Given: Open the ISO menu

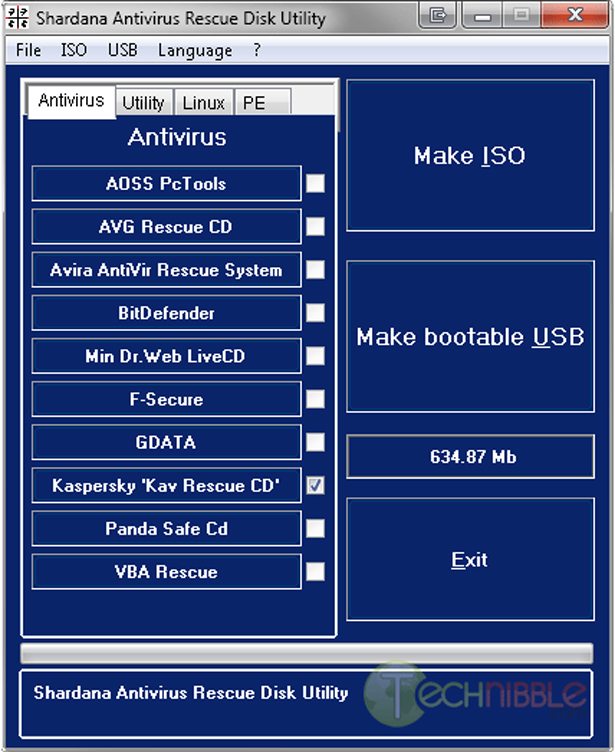Looking at the screenshot, I should point(73,50).
